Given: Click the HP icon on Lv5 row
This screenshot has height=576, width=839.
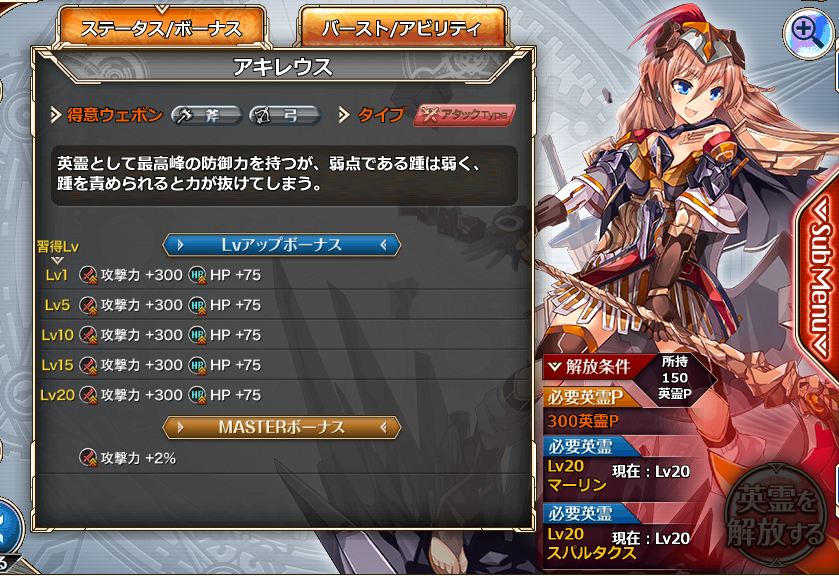Looking at the screenshot, I should (197, 305).
